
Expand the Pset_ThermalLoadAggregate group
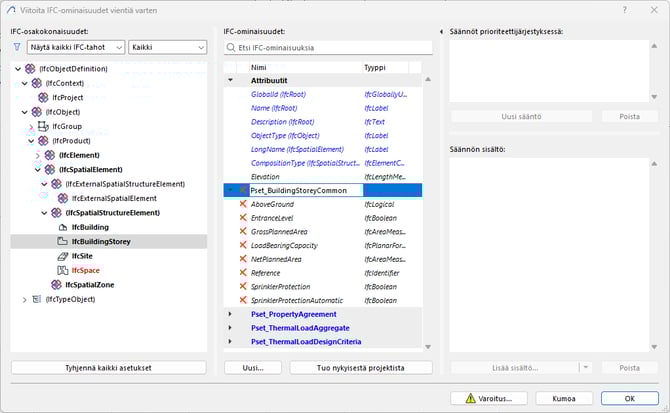tap(230, 328)
